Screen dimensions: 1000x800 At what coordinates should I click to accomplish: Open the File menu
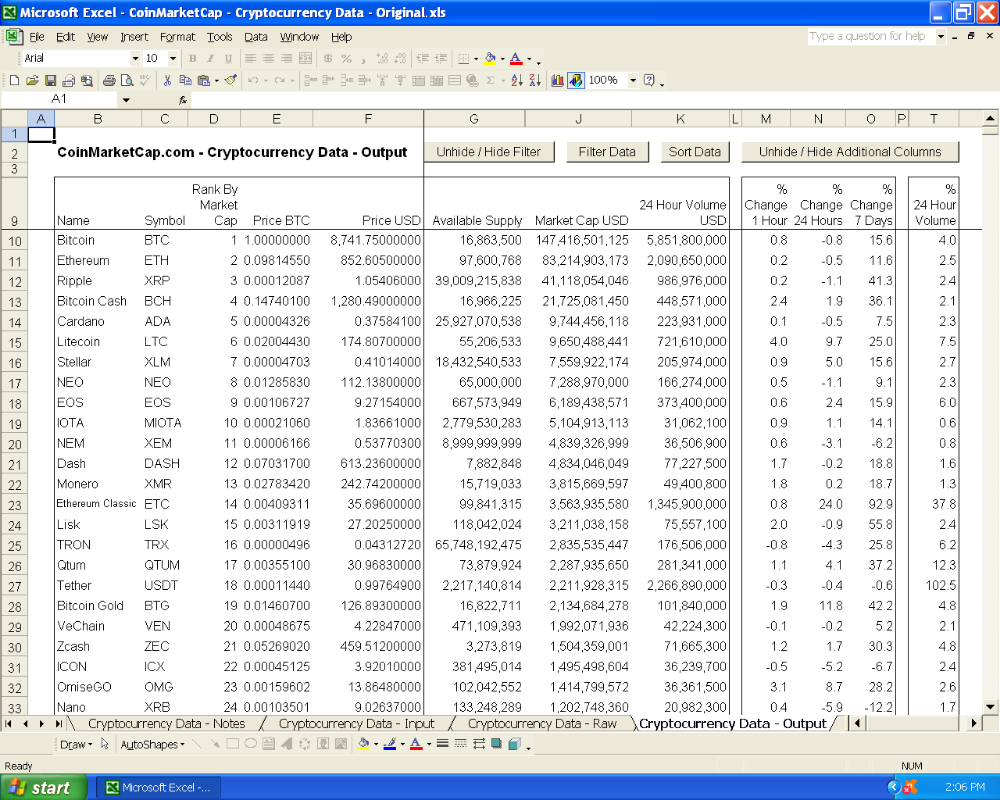pos(37,37)
